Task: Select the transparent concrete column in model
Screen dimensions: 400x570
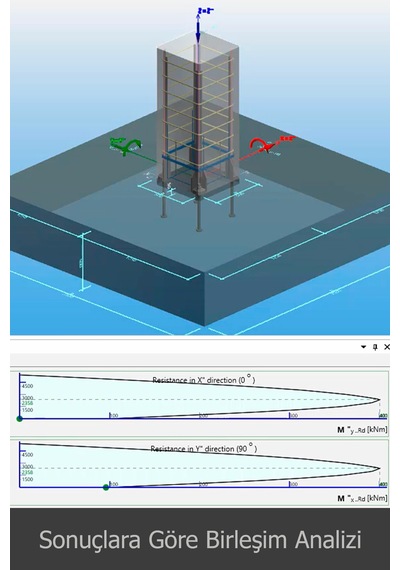Action: [198, 109]
